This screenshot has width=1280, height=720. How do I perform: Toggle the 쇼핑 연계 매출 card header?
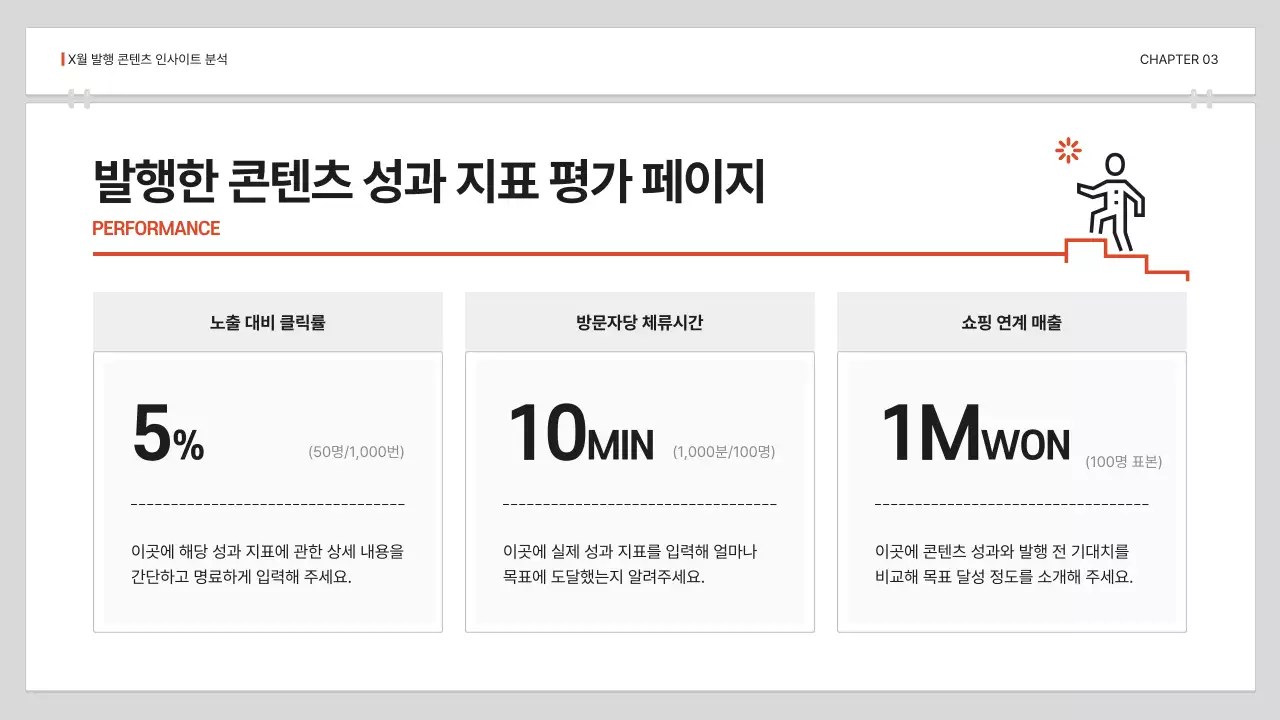tap(1011, 320)
